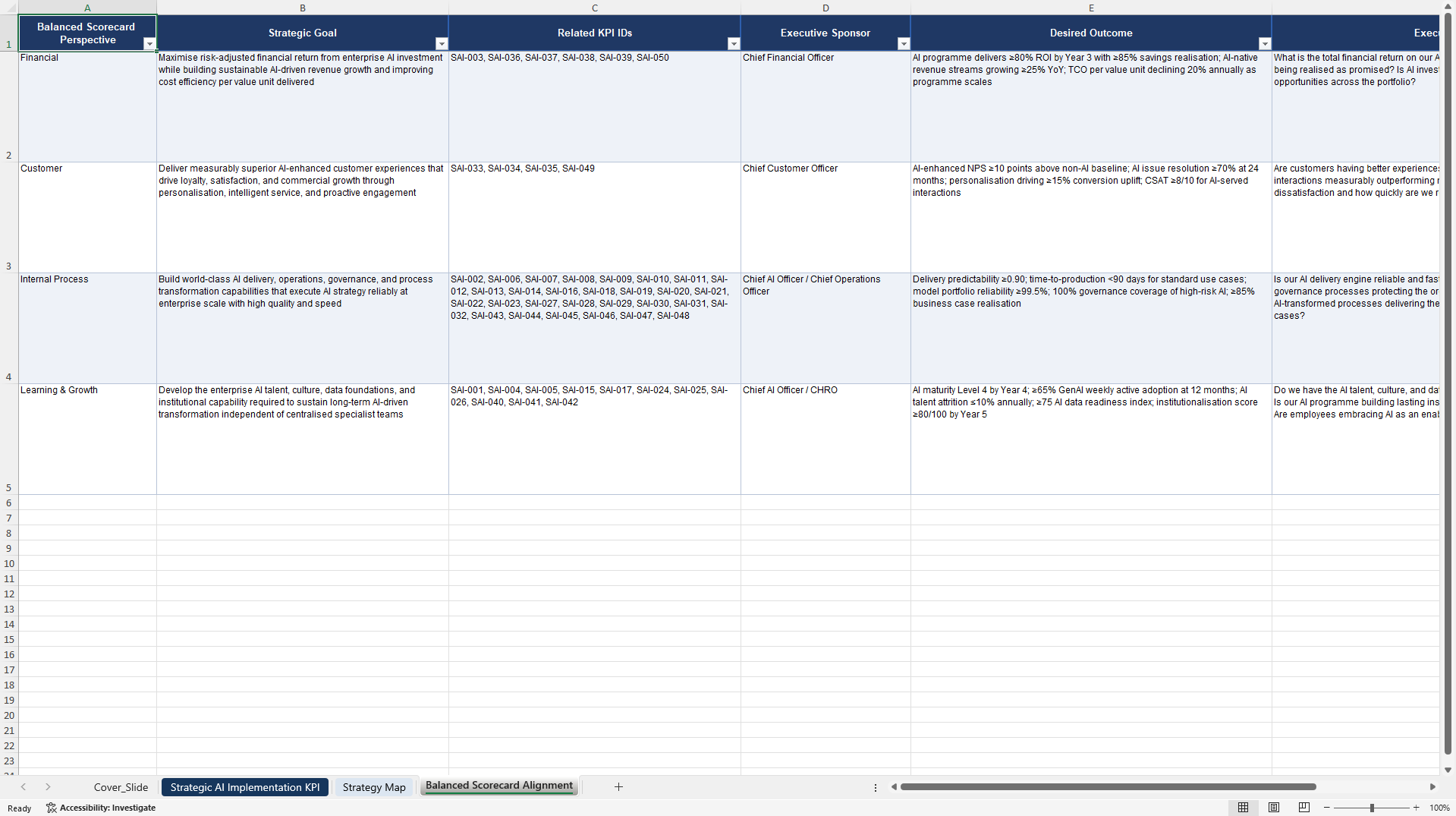Click the vertical scrollbar thumb
This screenshot has width=1456, height=816.
(x=1448, y=383)
